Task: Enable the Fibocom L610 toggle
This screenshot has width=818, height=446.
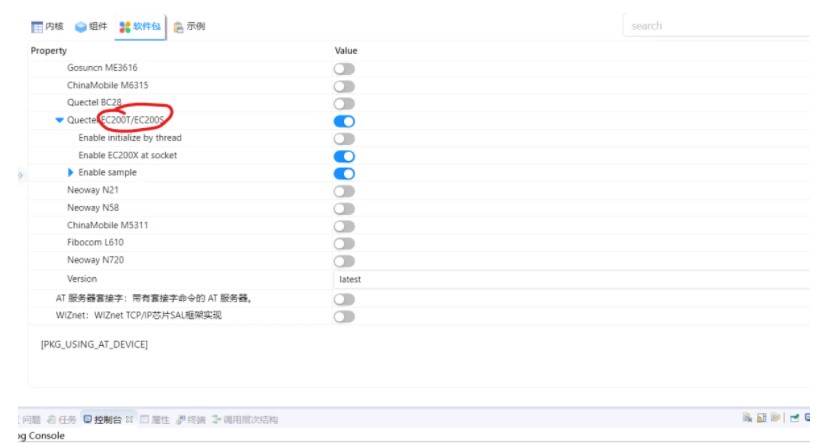Action: (x=344, y=244)
